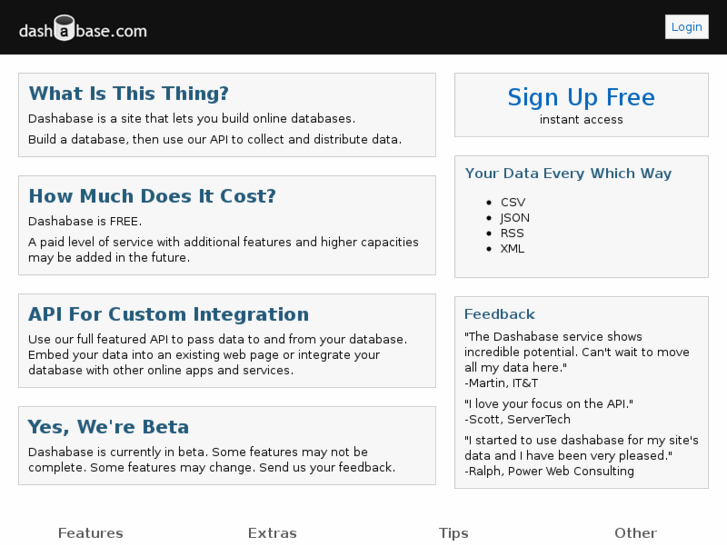Select the "instant access" text
Screen dimensions: 727x545
(x=581, y=120)
